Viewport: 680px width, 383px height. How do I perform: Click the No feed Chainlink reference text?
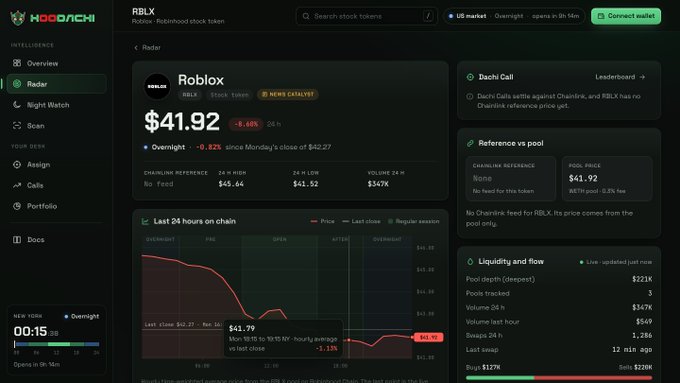158,184
